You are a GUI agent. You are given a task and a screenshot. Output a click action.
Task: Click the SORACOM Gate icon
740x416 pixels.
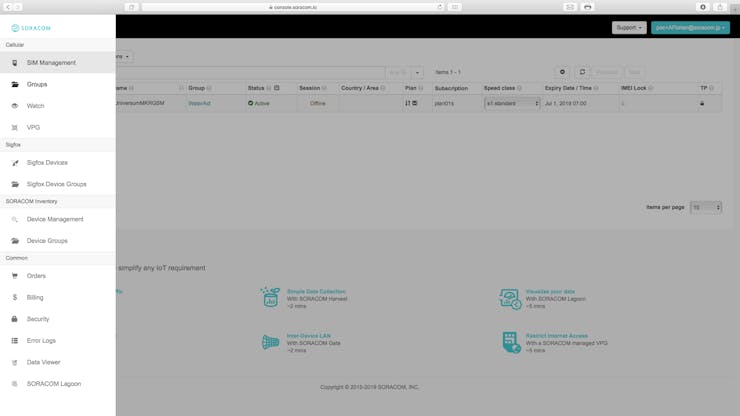pos(270,342)
